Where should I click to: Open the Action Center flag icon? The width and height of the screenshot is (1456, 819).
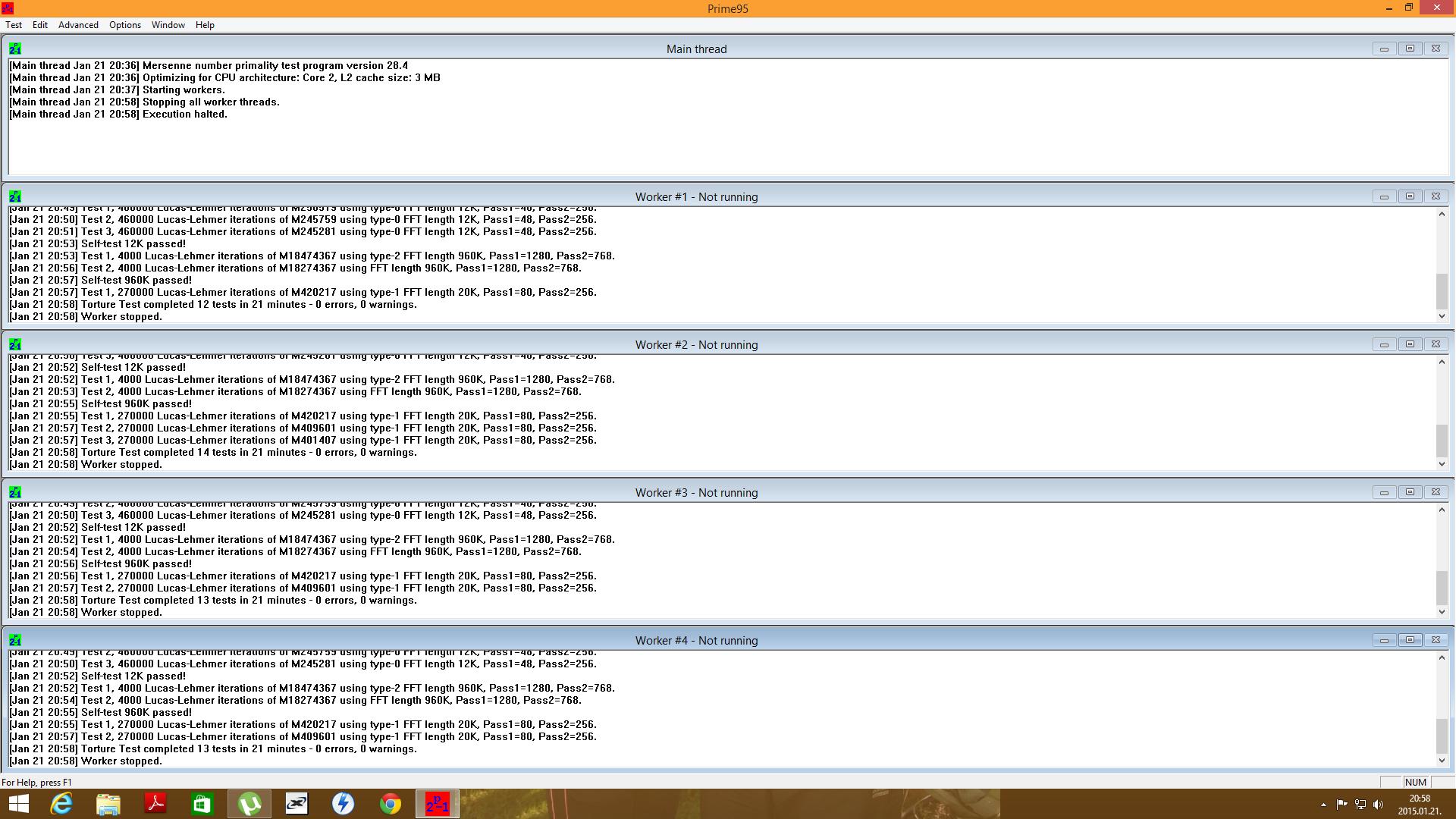1341,805
